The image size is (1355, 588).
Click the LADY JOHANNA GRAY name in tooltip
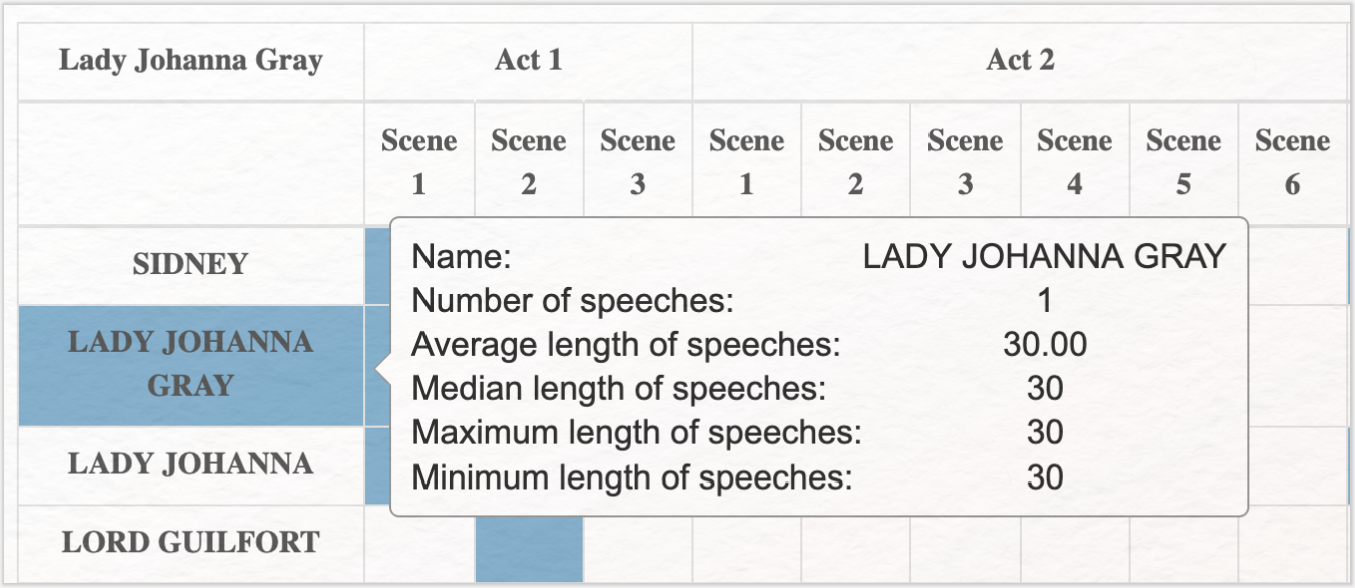click(1044, 257)
